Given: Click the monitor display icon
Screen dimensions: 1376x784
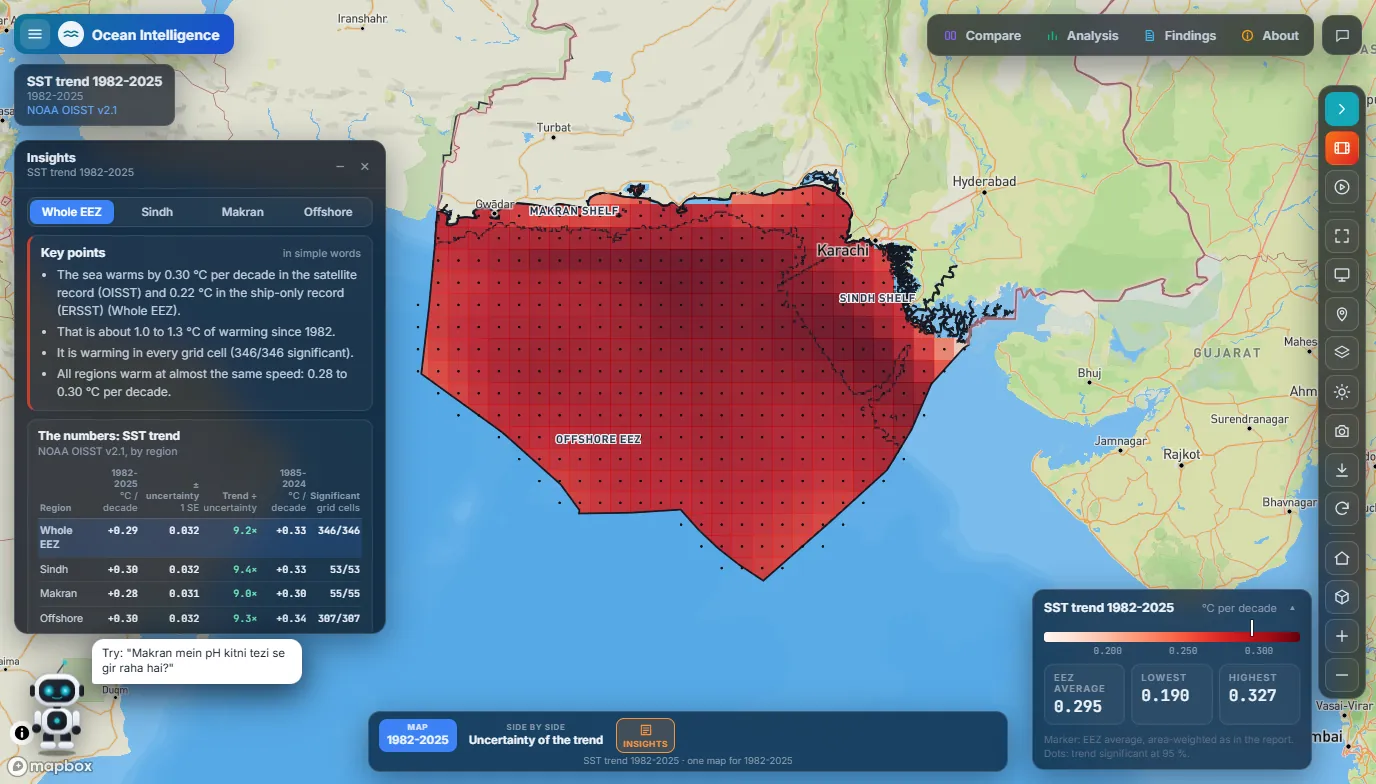Looking at the screenshot, I should pyautogui.click(x=1342, y=275).
